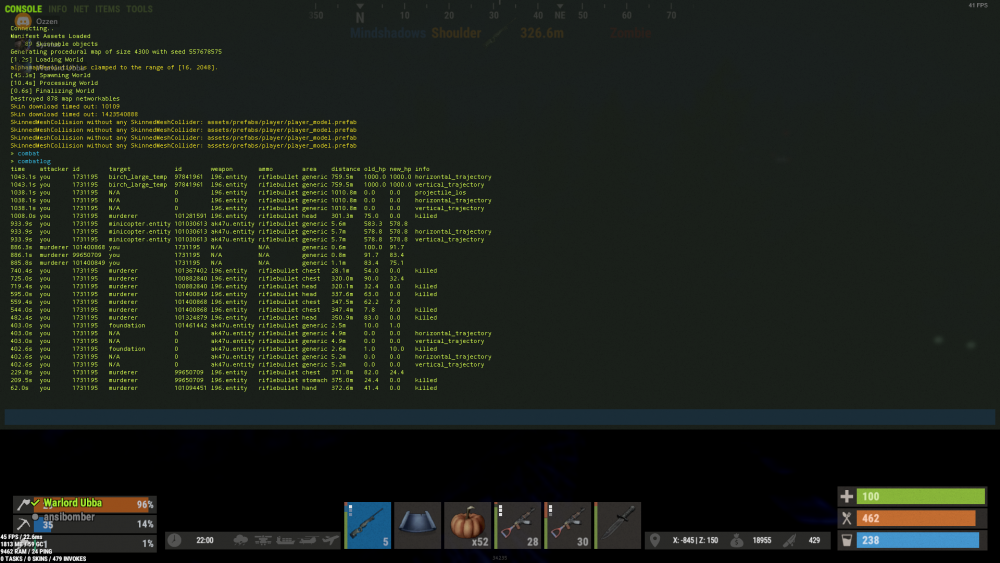Switch to the INFO console tab
Image resolution: width=1000 pixels, height=563 pixels.
(58, 9)
